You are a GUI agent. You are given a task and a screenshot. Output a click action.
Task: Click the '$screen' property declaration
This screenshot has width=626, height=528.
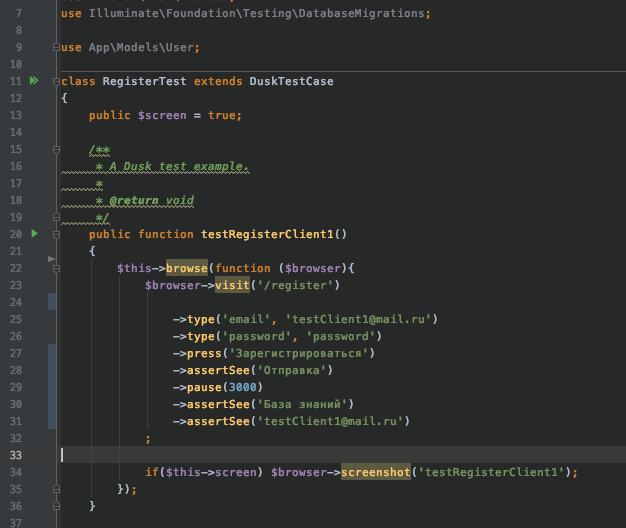click(x=162, y=115)
